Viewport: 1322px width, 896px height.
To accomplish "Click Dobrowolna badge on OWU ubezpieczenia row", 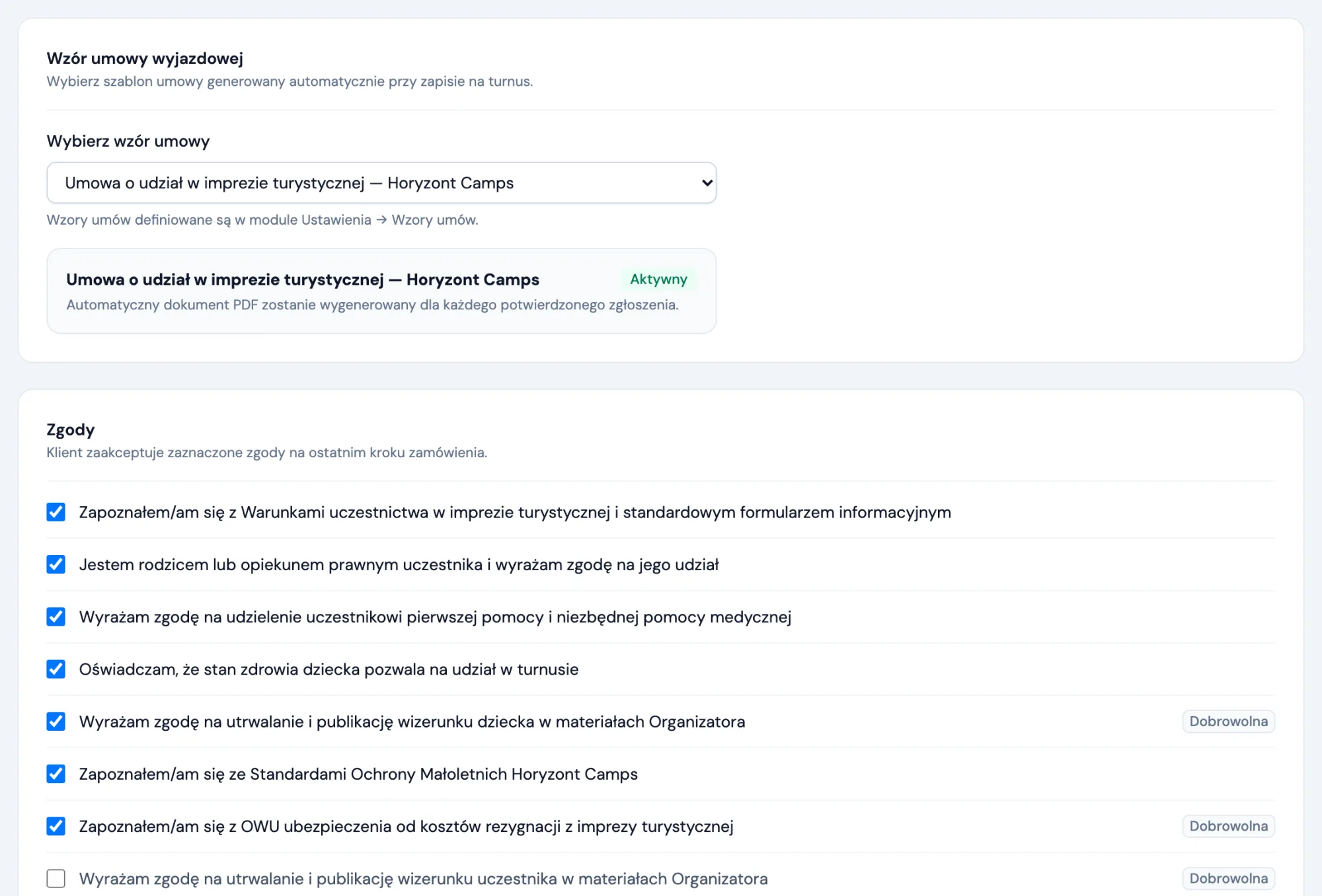I will (1229, 826).
